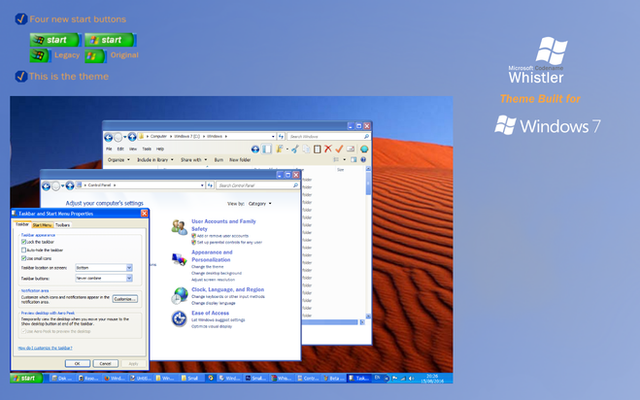Image resolution: width=640 pixels, height=400 pixels.
Task: Open the Taskbar buttons dropdown
Action: [104, 278]
